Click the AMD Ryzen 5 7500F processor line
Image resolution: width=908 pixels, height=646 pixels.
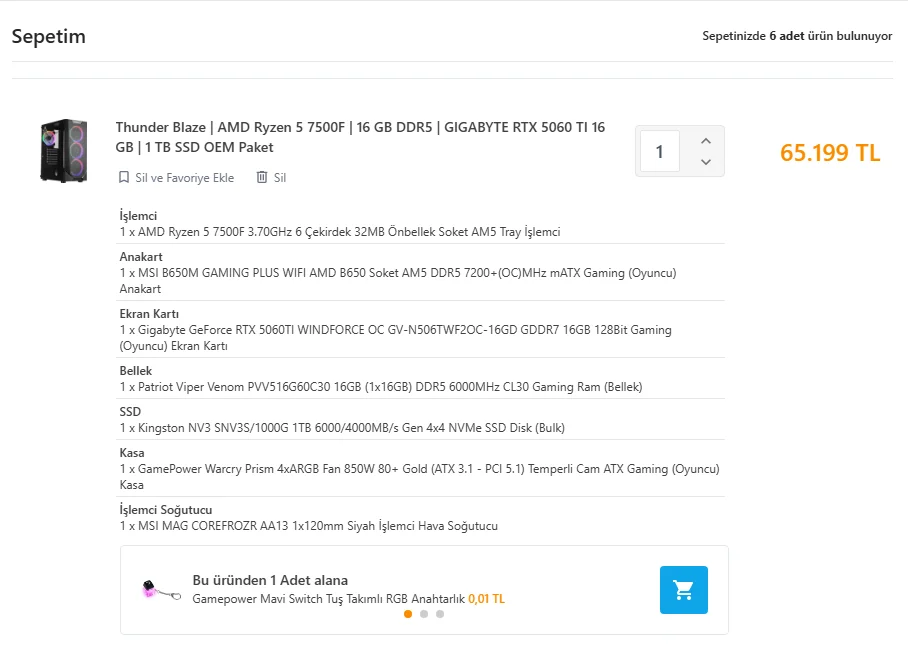340,232
